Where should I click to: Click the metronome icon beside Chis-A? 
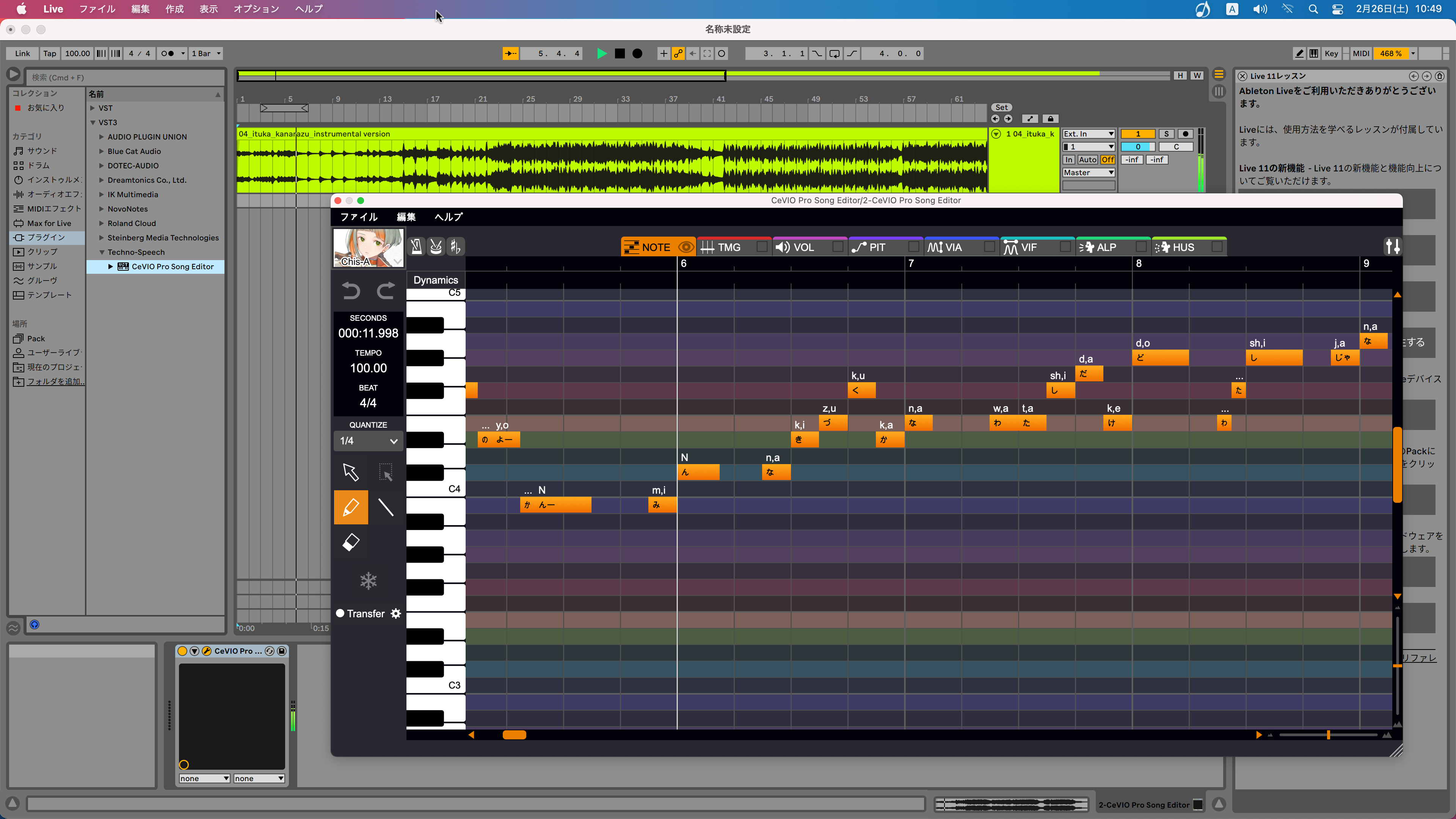click(417, 246)
